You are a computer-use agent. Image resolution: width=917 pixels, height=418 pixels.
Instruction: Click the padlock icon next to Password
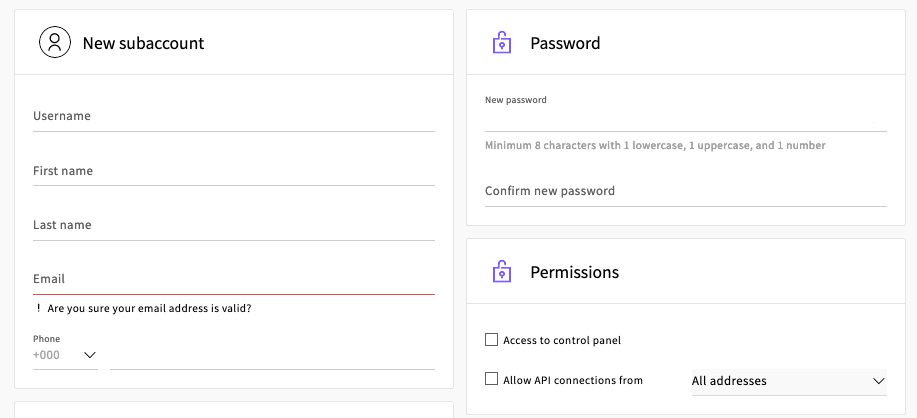point(502,43)
